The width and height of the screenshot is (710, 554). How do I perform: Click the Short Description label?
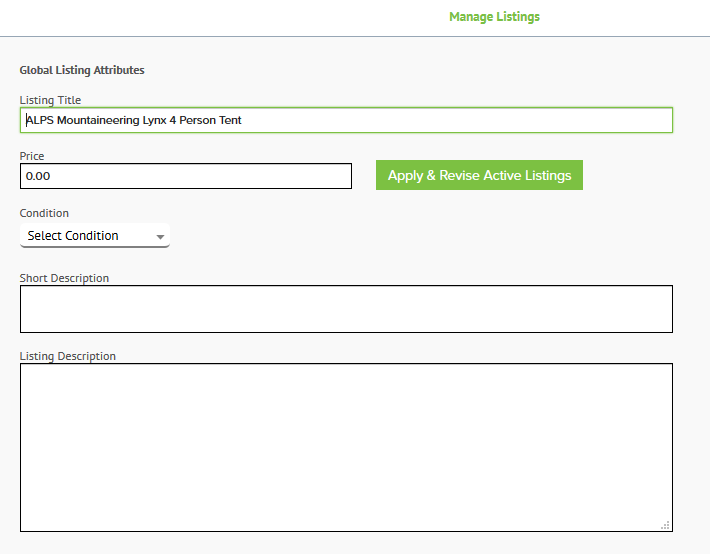click(x=64, y=278)
